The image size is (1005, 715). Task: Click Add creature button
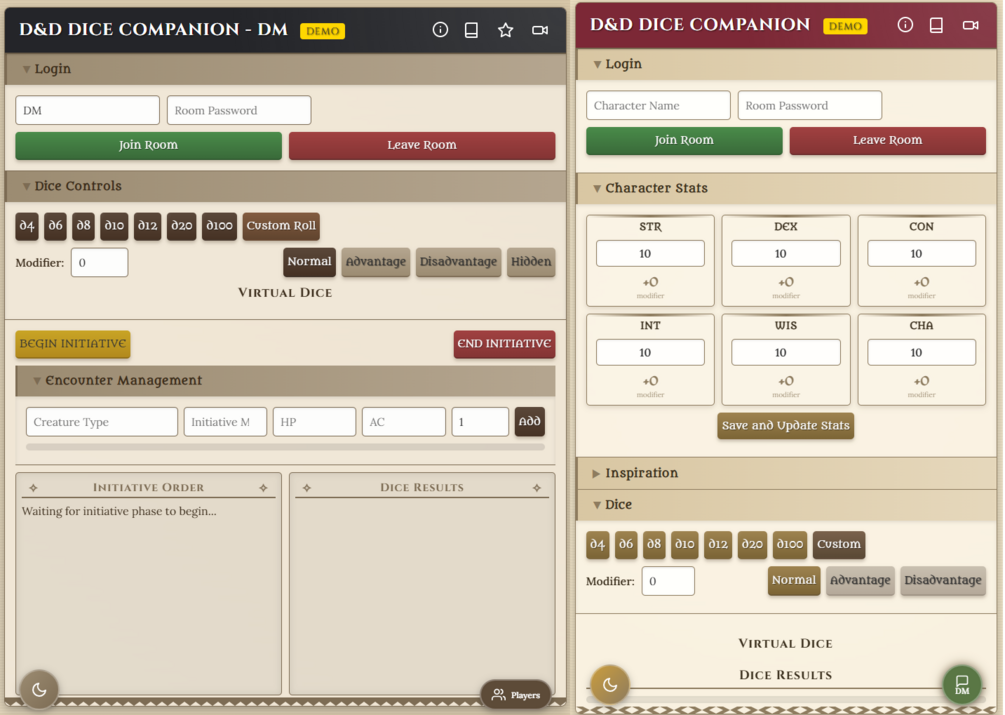click(529, 422)
